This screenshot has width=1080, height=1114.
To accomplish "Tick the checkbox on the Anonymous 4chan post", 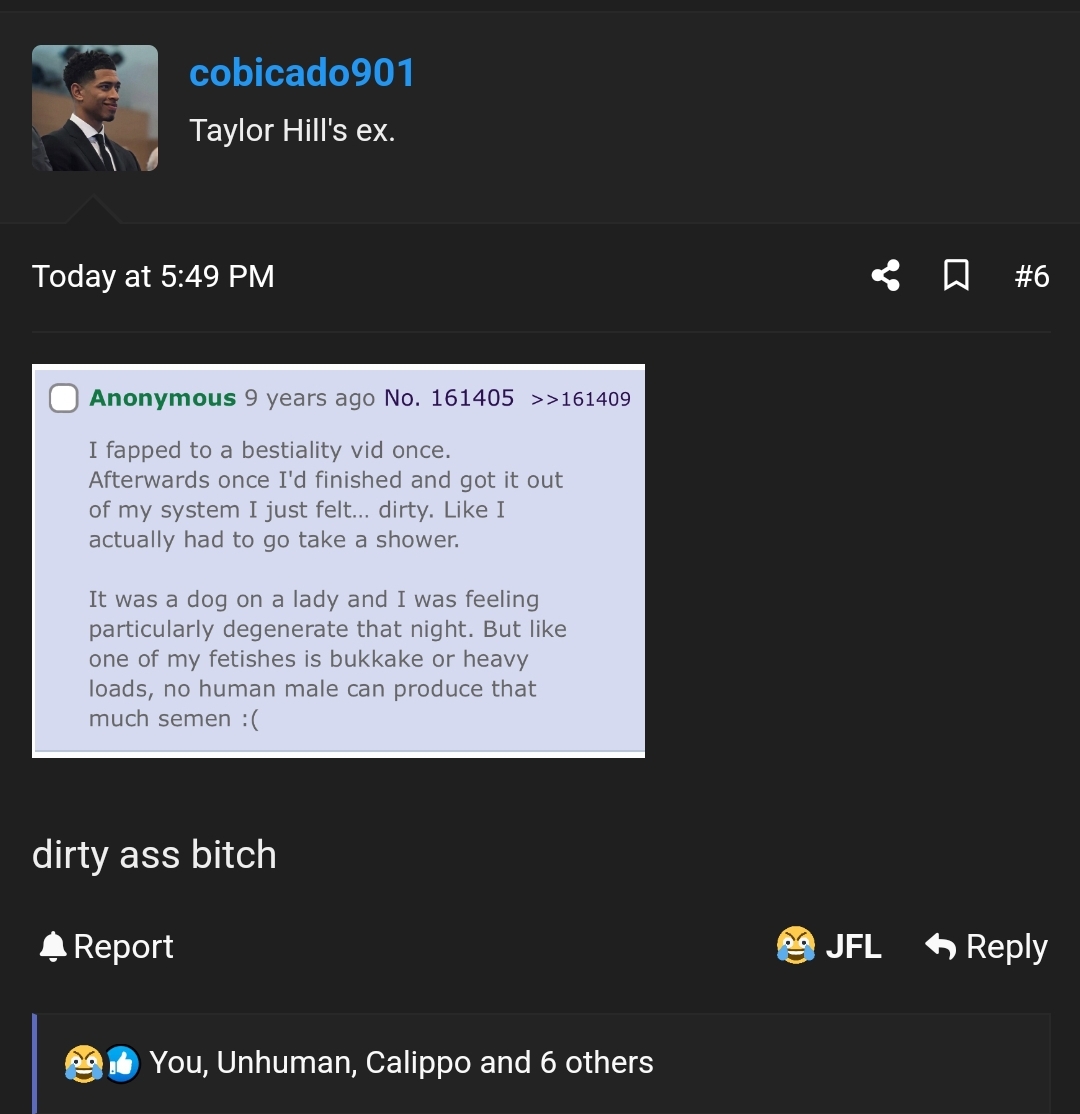I will pos(63,397).
